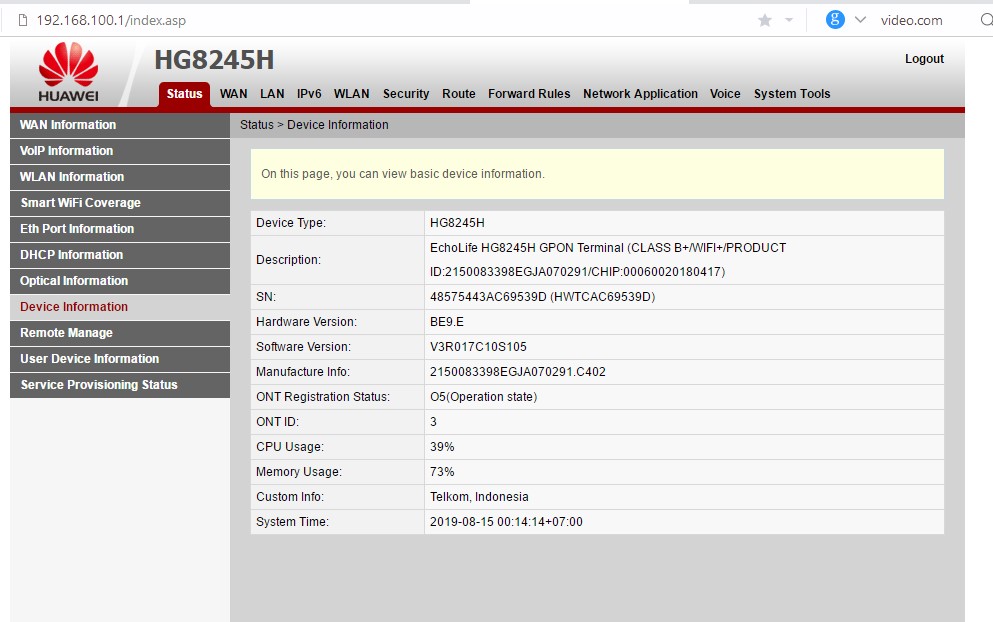Select the Status tab

pyautogui.click(x=184, y=94)
